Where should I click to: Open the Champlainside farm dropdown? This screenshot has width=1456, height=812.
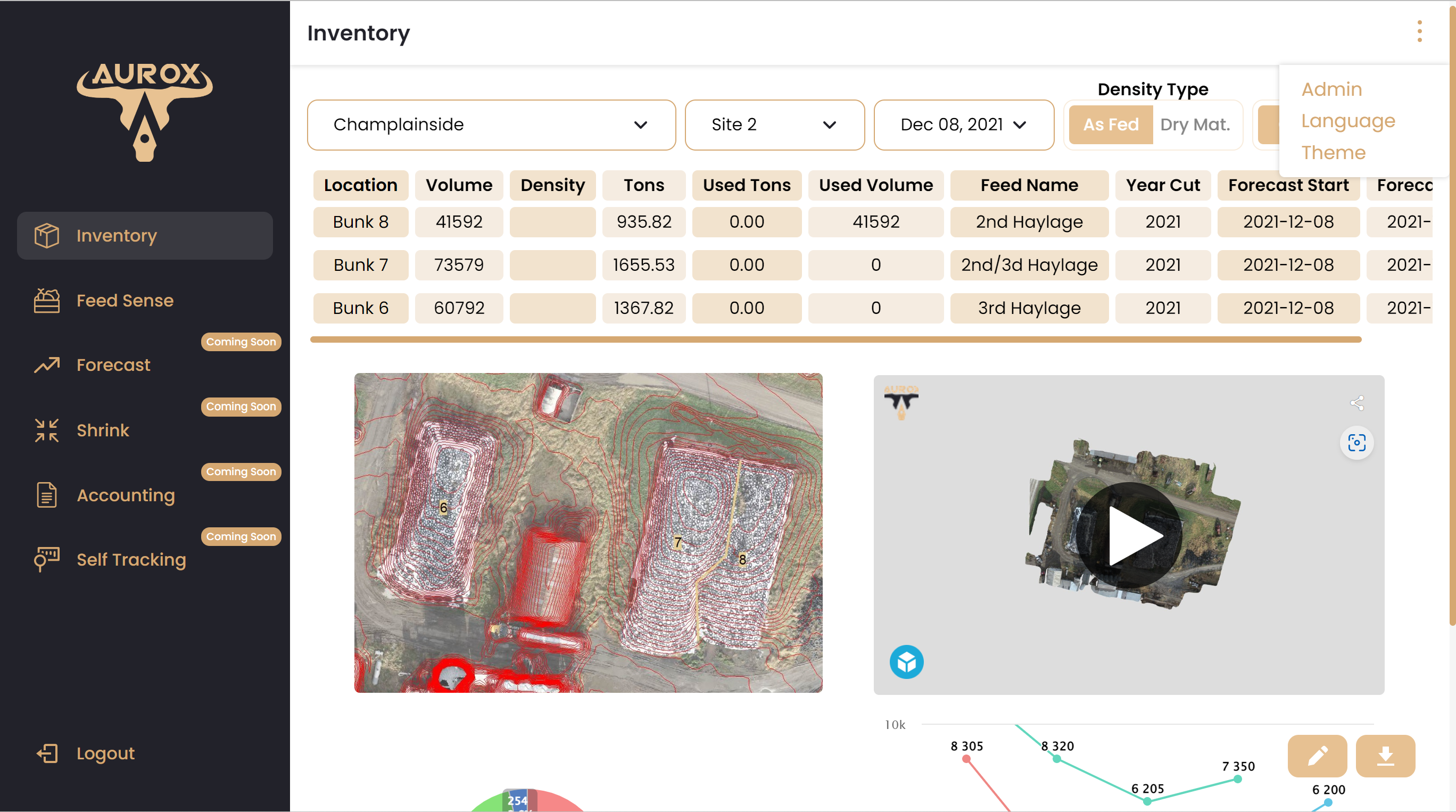coord(491,125)
